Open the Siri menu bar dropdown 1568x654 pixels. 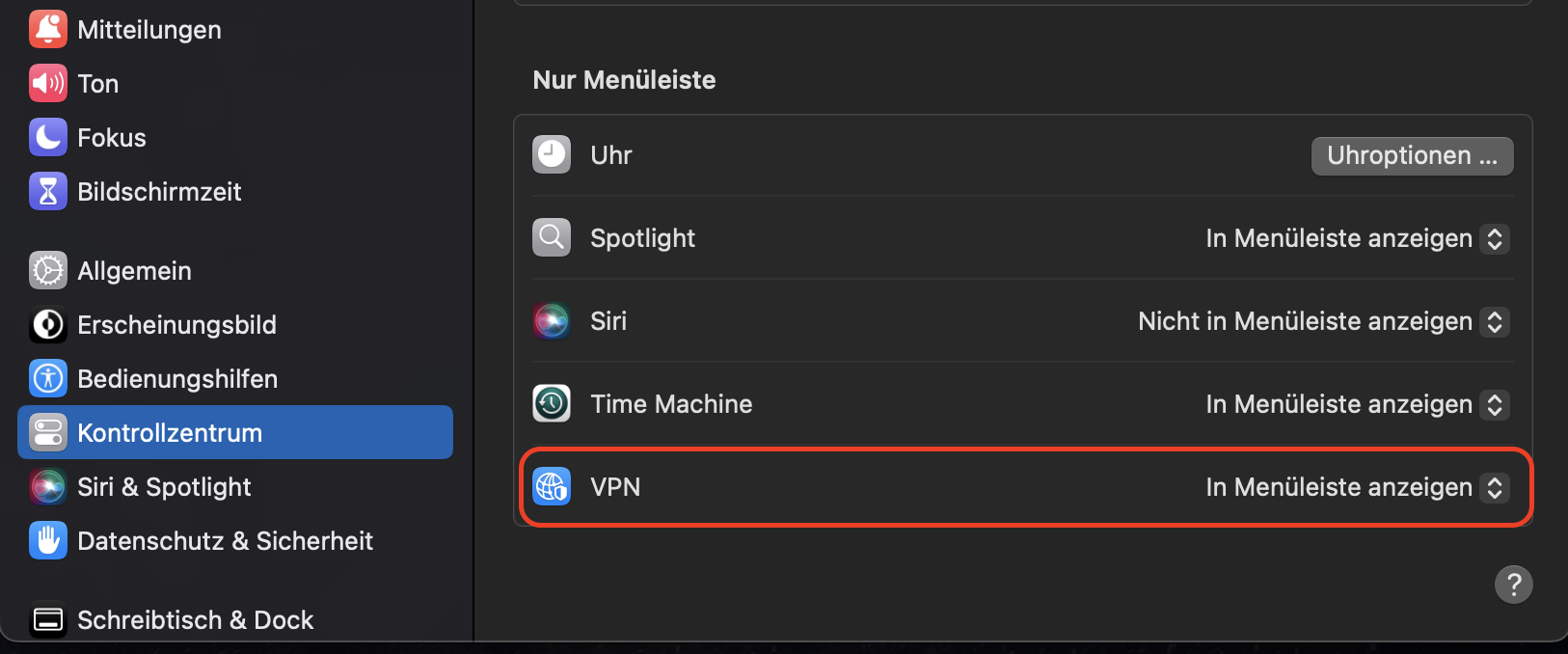tap(1322, 321)
